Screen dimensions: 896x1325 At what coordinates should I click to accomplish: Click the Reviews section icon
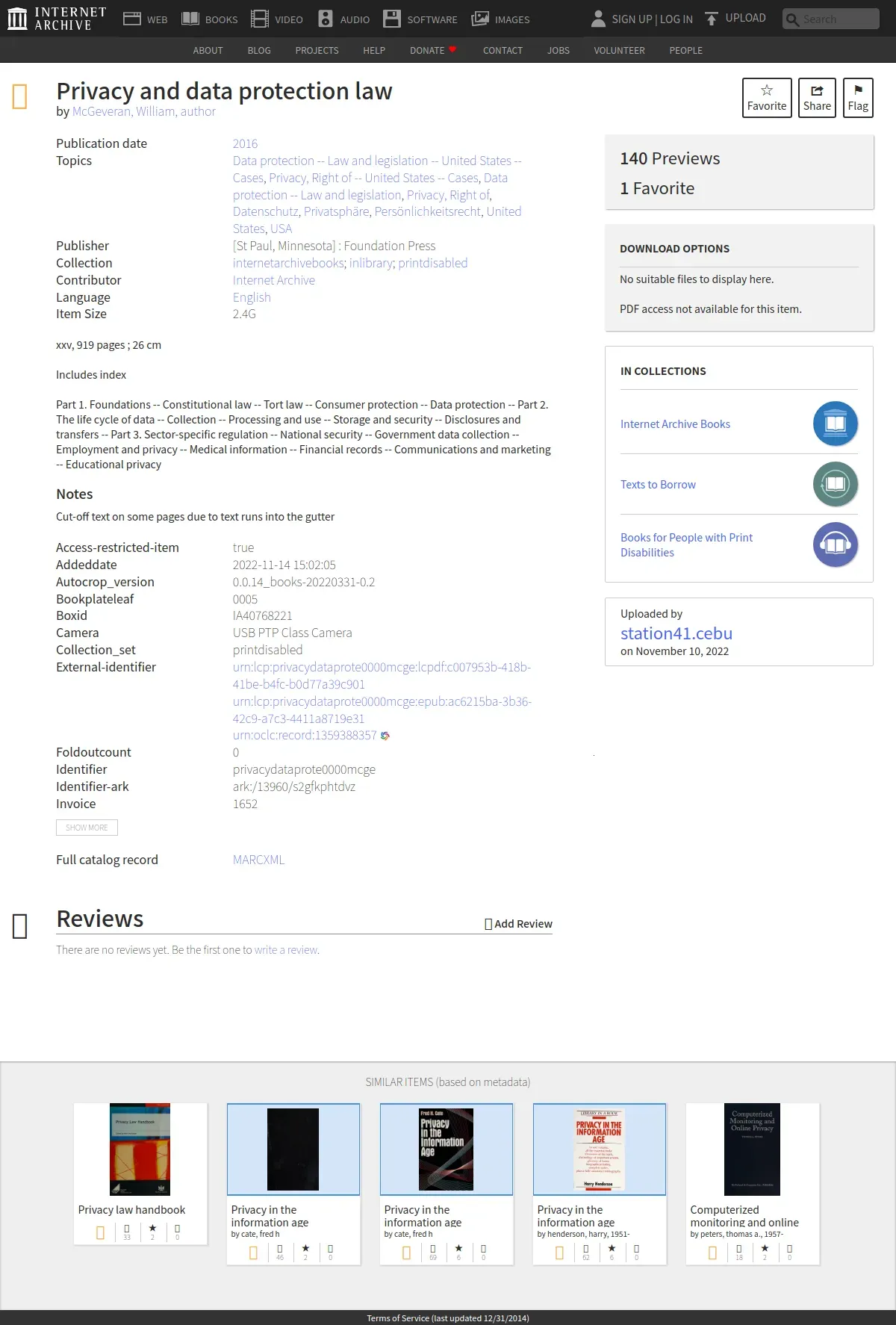pyautogui.click(x=20, y=926)
